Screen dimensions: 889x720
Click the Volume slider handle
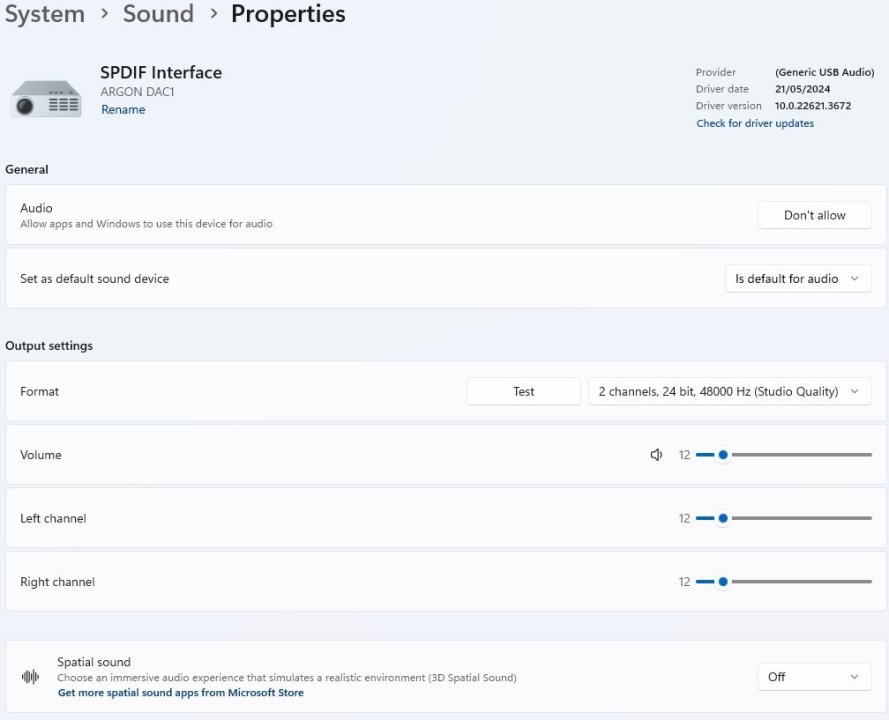(723, 455)
